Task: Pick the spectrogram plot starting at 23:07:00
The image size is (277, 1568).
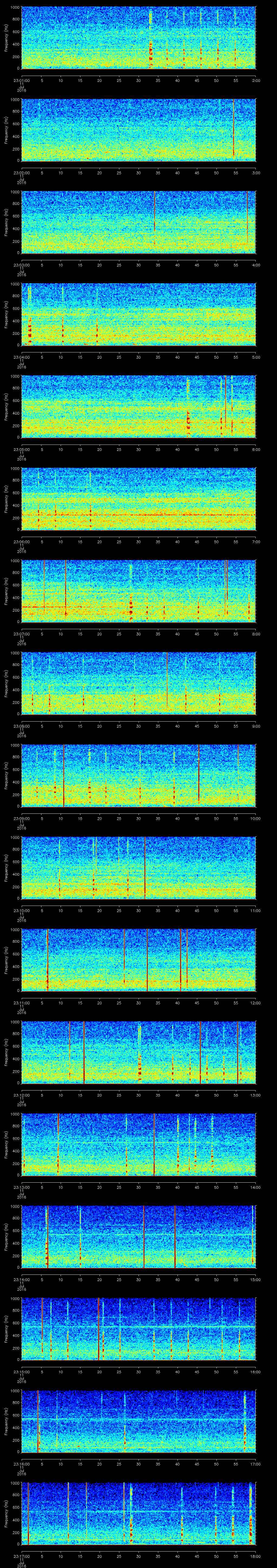Action: click(x=139, y=591)
